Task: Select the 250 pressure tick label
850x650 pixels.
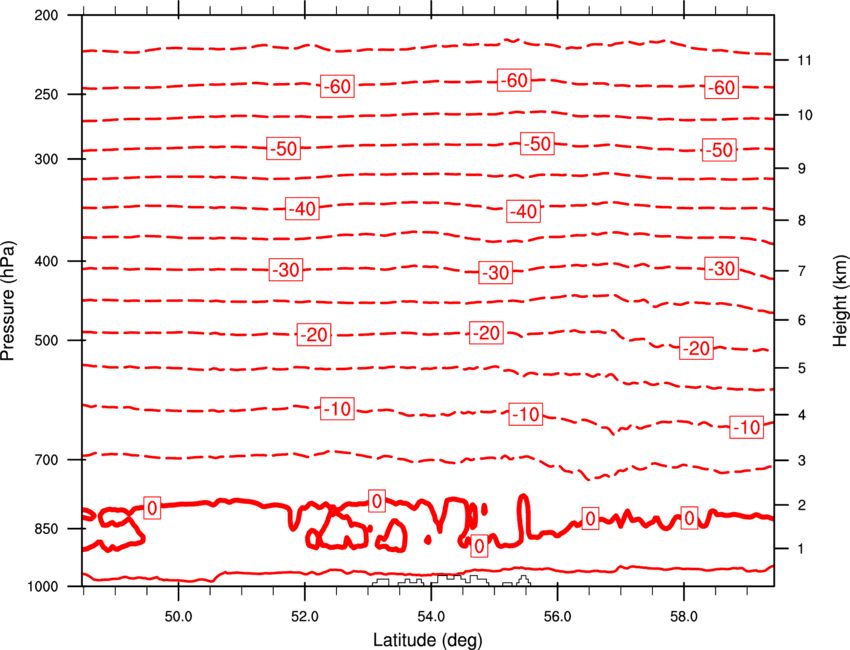Action: 46,94
